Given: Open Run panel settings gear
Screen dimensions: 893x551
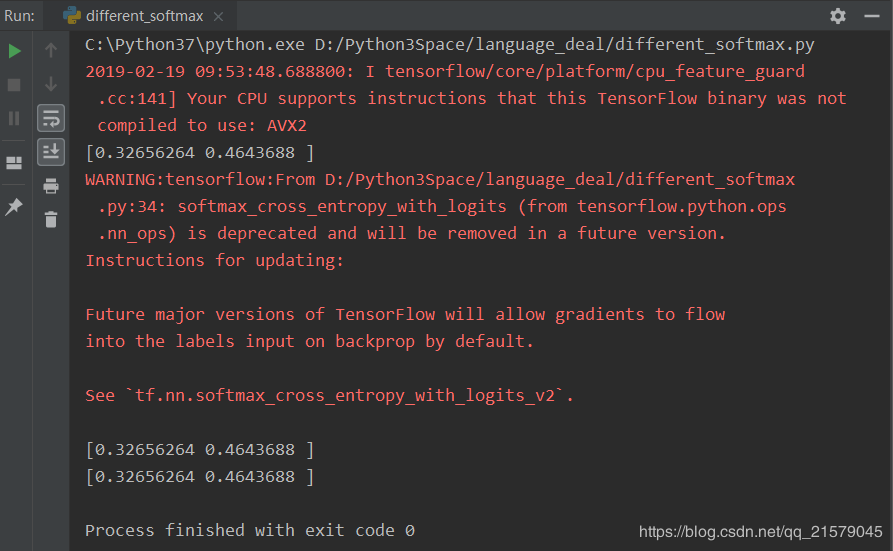Looking at the screenshot, I should [838, 15].
